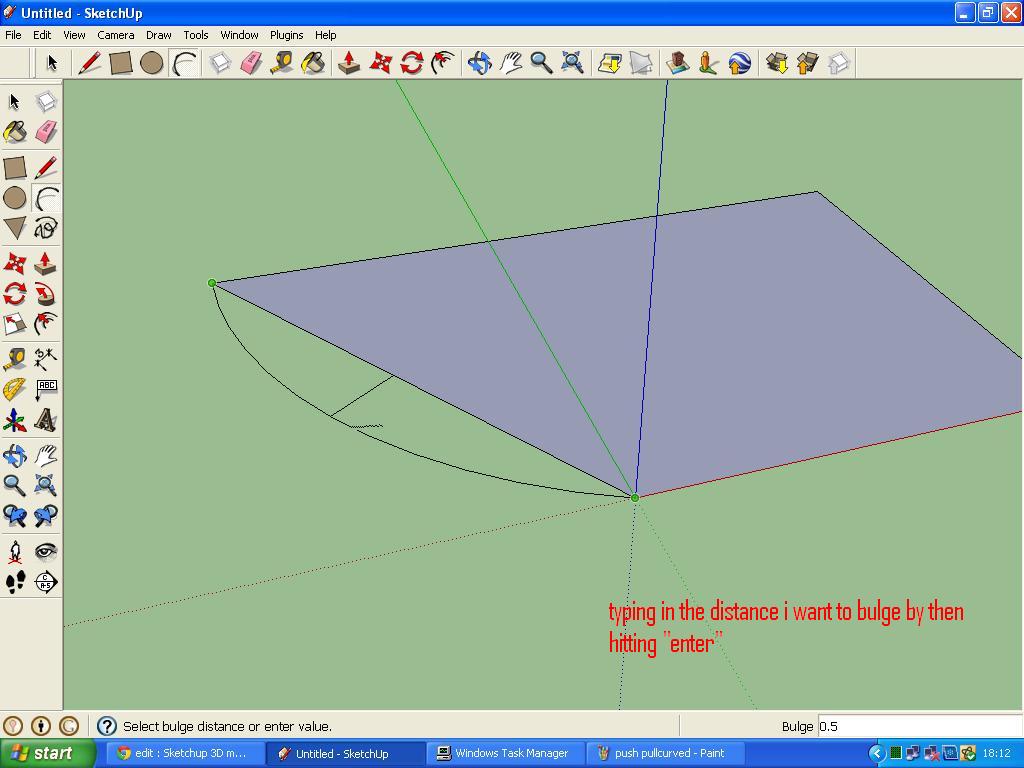Select the Polygon tool in left toolset
1024x768 pixels.
(15, 229)
